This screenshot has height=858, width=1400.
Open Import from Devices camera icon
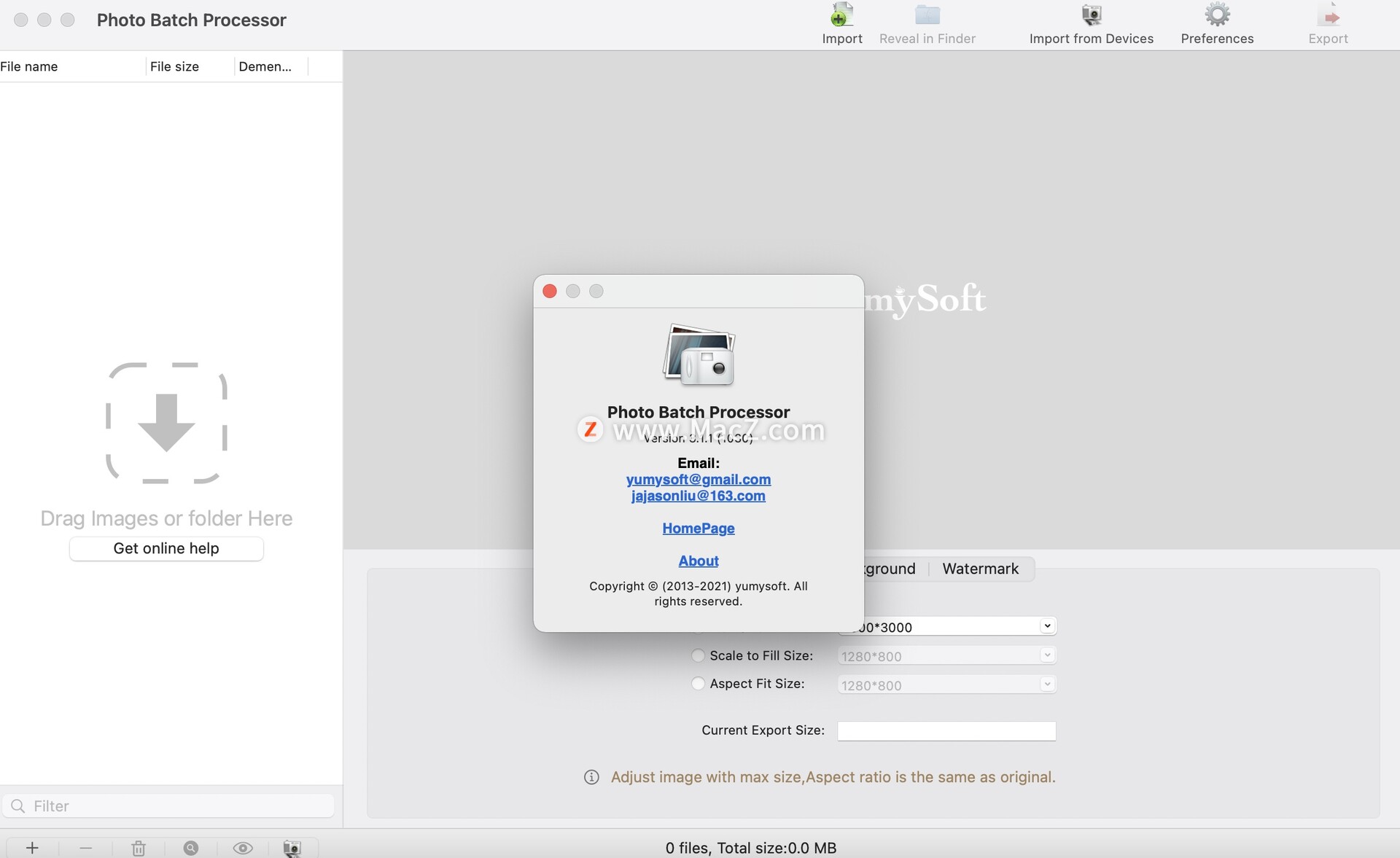pyautogui.click(x=1092, y=15)
